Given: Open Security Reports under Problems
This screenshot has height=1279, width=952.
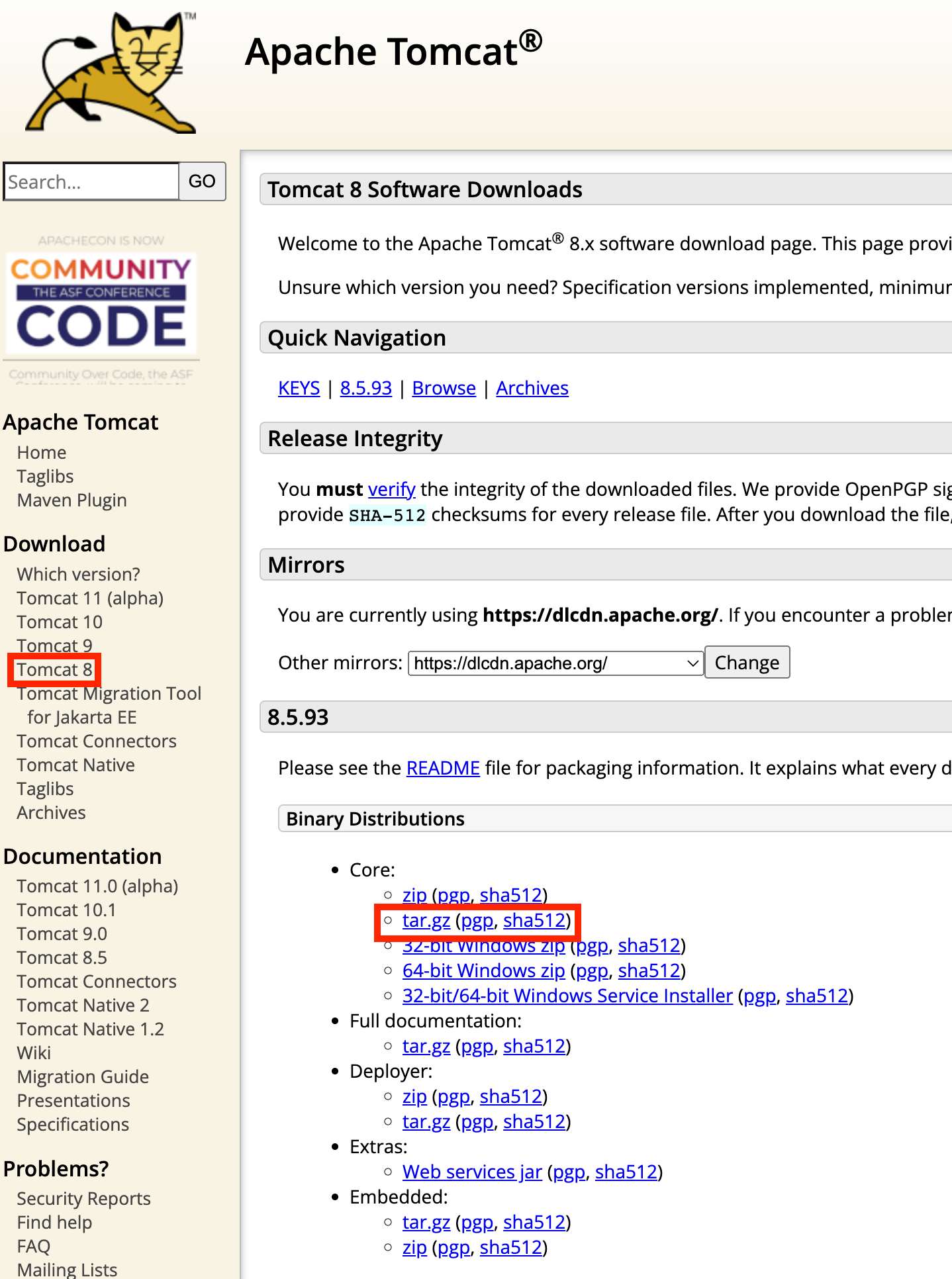Looking at the screenshot, I should click(83, 1198).
